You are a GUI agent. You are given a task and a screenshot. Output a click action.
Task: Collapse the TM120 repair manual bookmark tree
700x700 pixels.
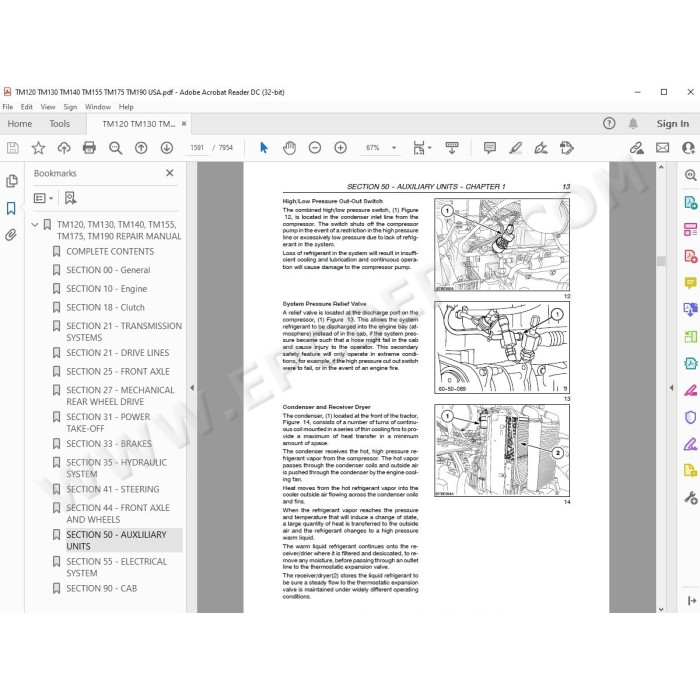pos(35,225)
